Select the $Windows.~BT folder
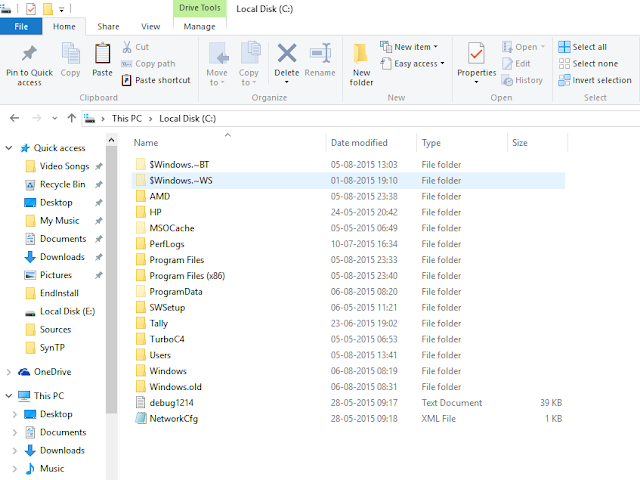This screenshot has width=640, height=480. point(348,164)
